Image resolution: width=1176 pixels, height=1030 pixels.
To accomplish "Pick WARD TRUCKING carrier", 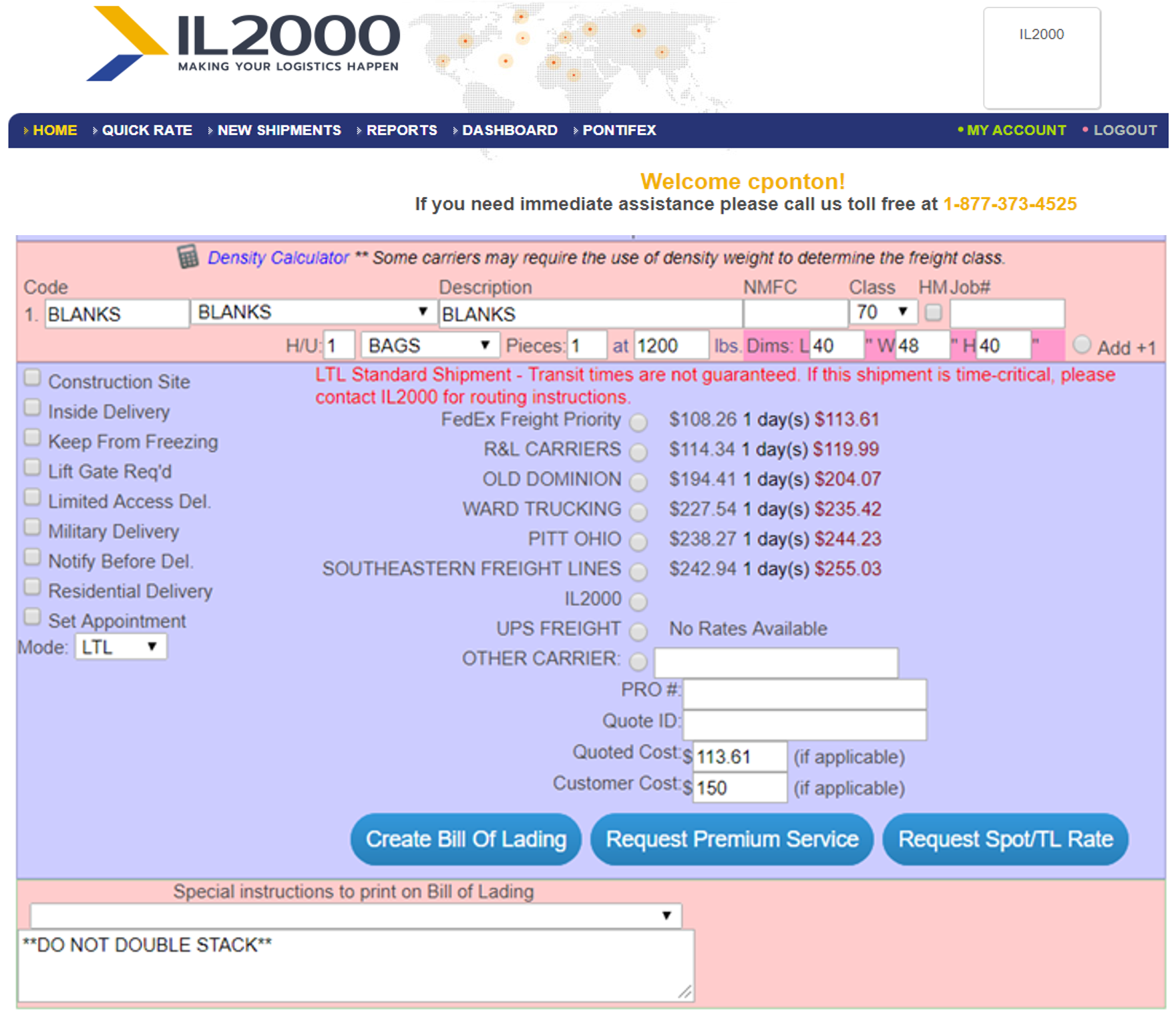I will point(638,512).
